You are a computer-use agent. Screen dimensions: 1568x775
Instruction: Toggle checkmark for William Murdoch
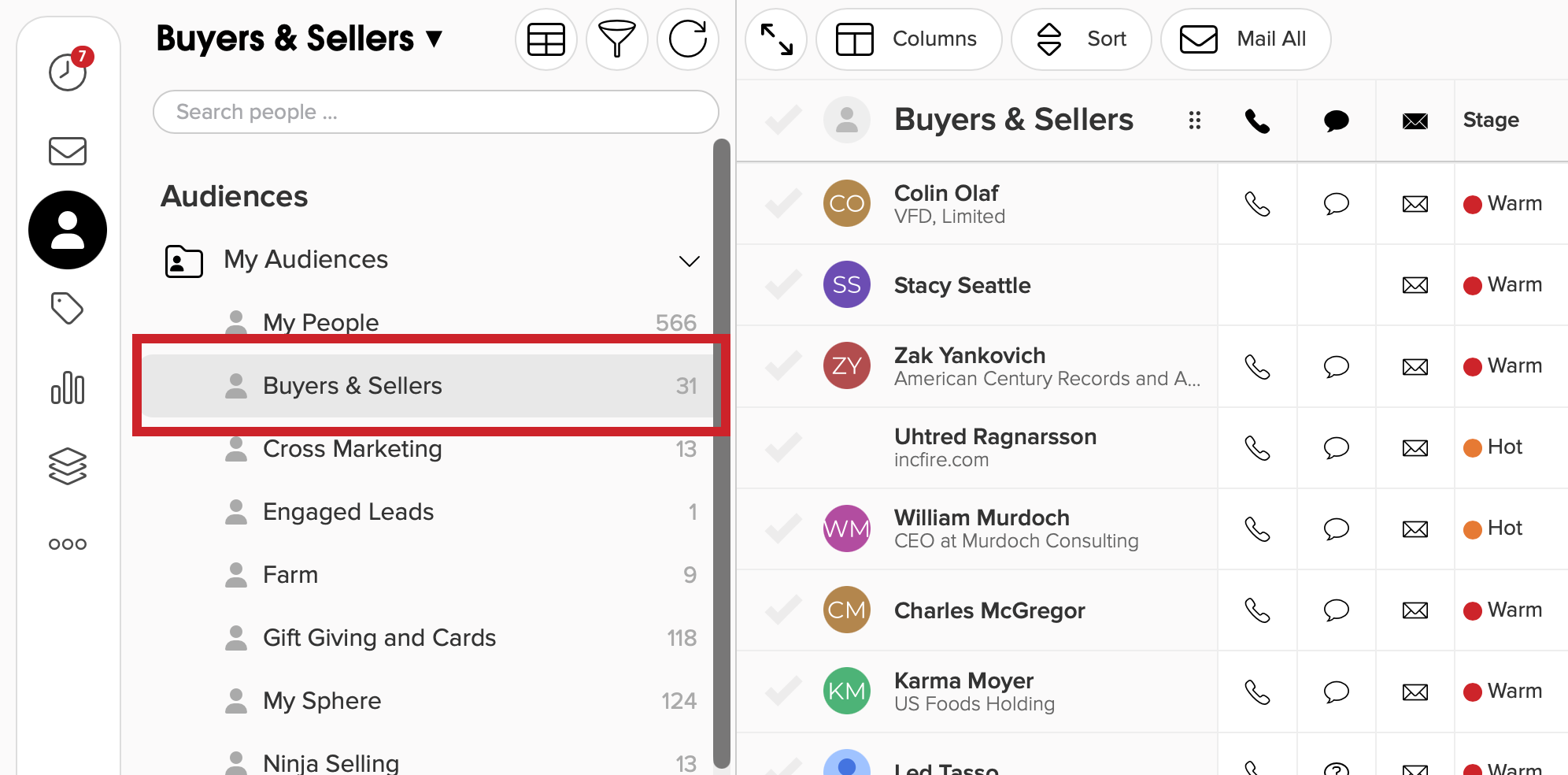point(783,528)
